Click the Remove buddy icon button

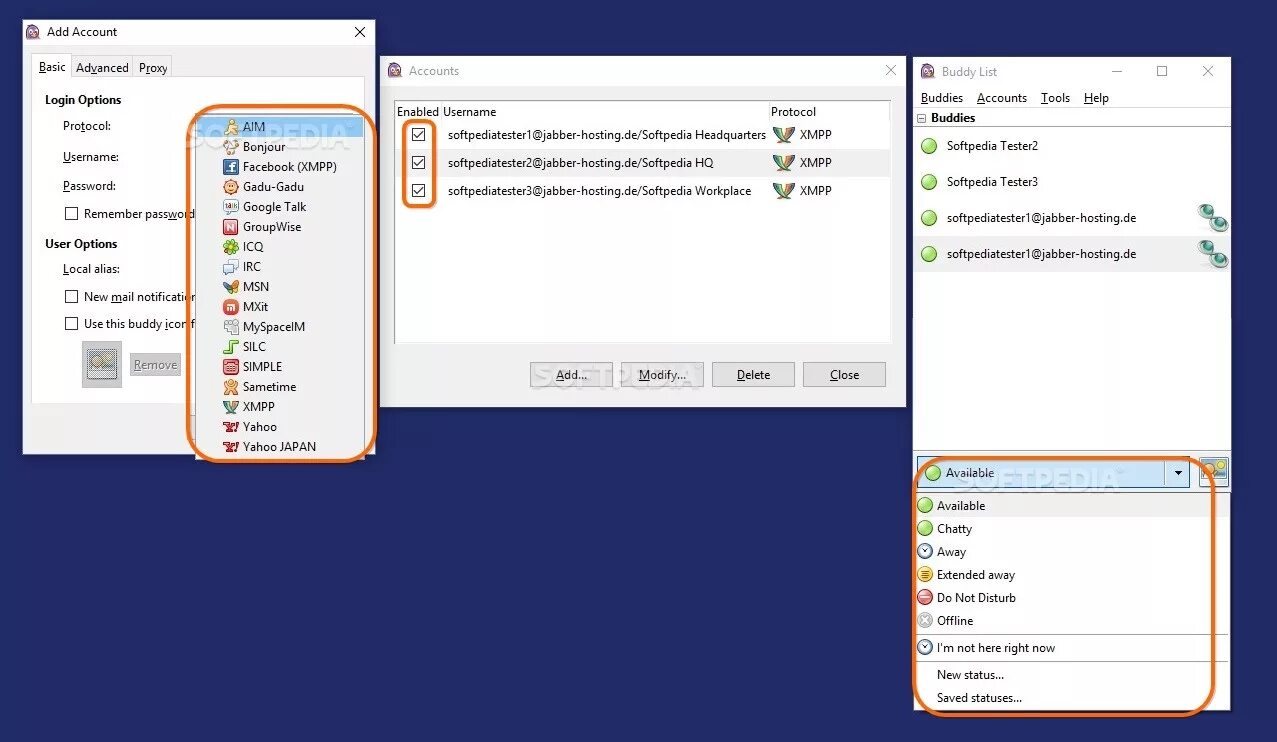[x=155, y=365]
